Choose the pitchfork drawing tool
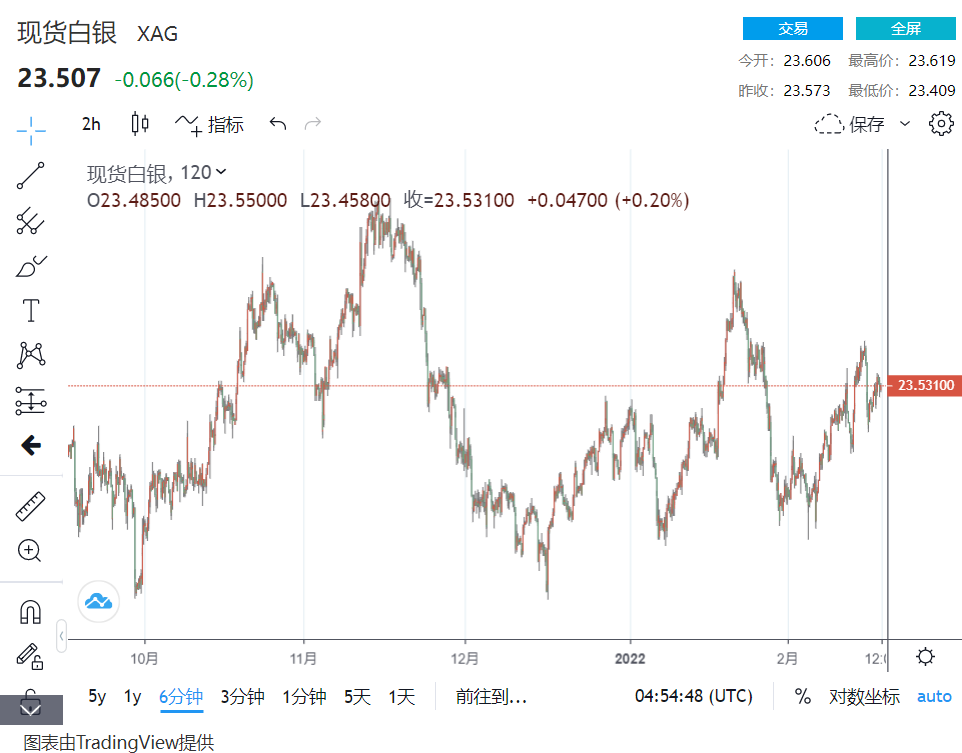The height and width of the screenshot is (753, 962). (x=31, y=221)
